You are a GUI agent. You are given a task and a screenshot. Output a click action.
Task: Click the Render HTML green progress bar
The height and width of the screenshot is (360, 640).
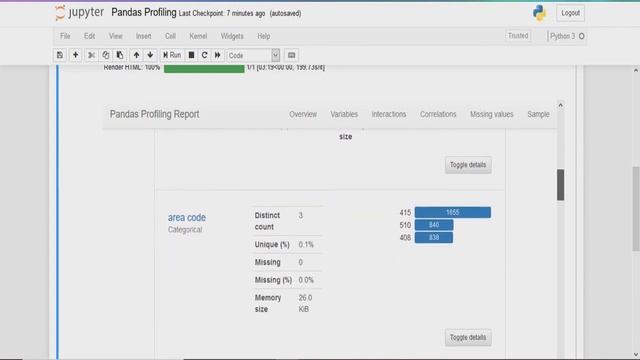204,69
